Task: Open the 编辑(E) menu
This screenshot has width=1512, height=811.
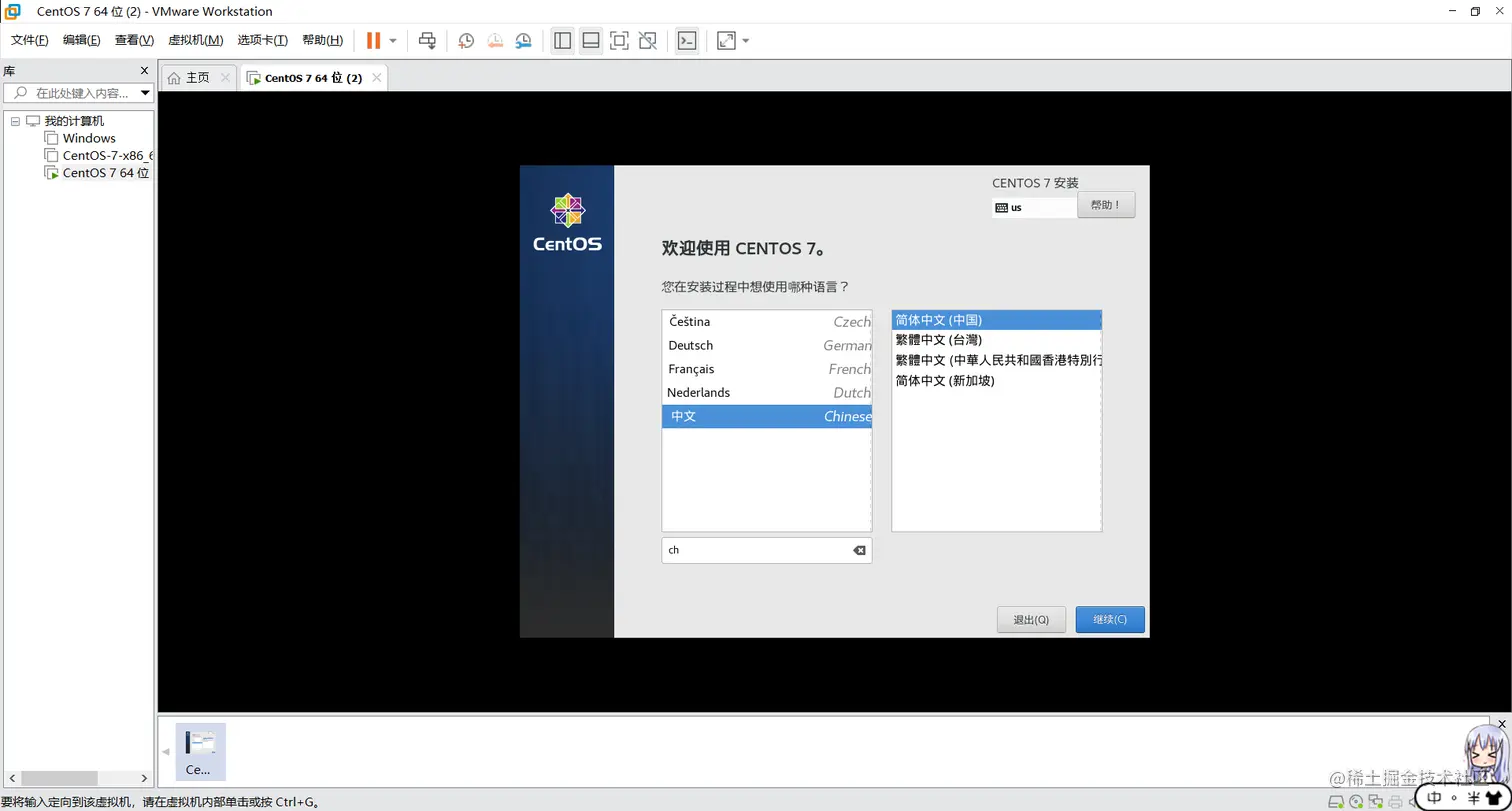Action: pyautogui.click(x=82, y=41)
